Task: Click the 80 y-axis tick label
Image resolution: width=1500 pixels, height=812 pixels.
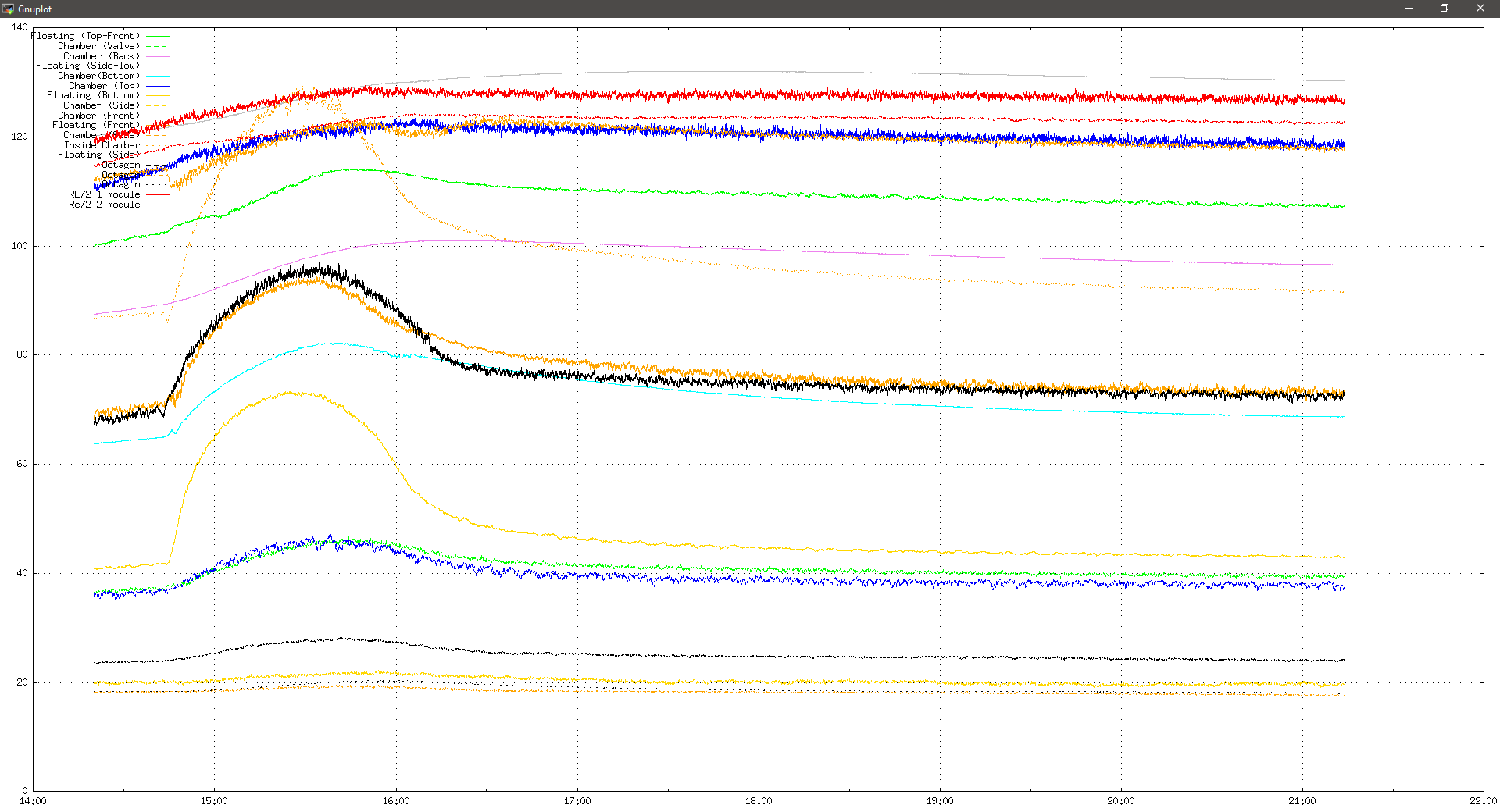Action: [x=23, y=354]
